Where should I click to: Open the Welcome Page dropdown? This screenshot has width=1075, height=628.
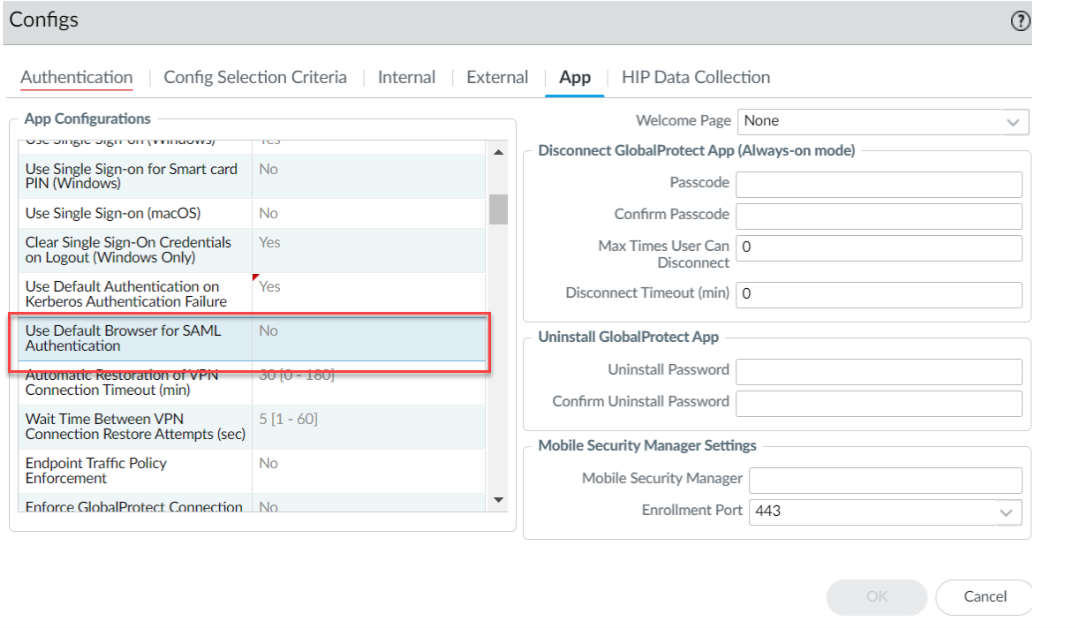point(882,121)
